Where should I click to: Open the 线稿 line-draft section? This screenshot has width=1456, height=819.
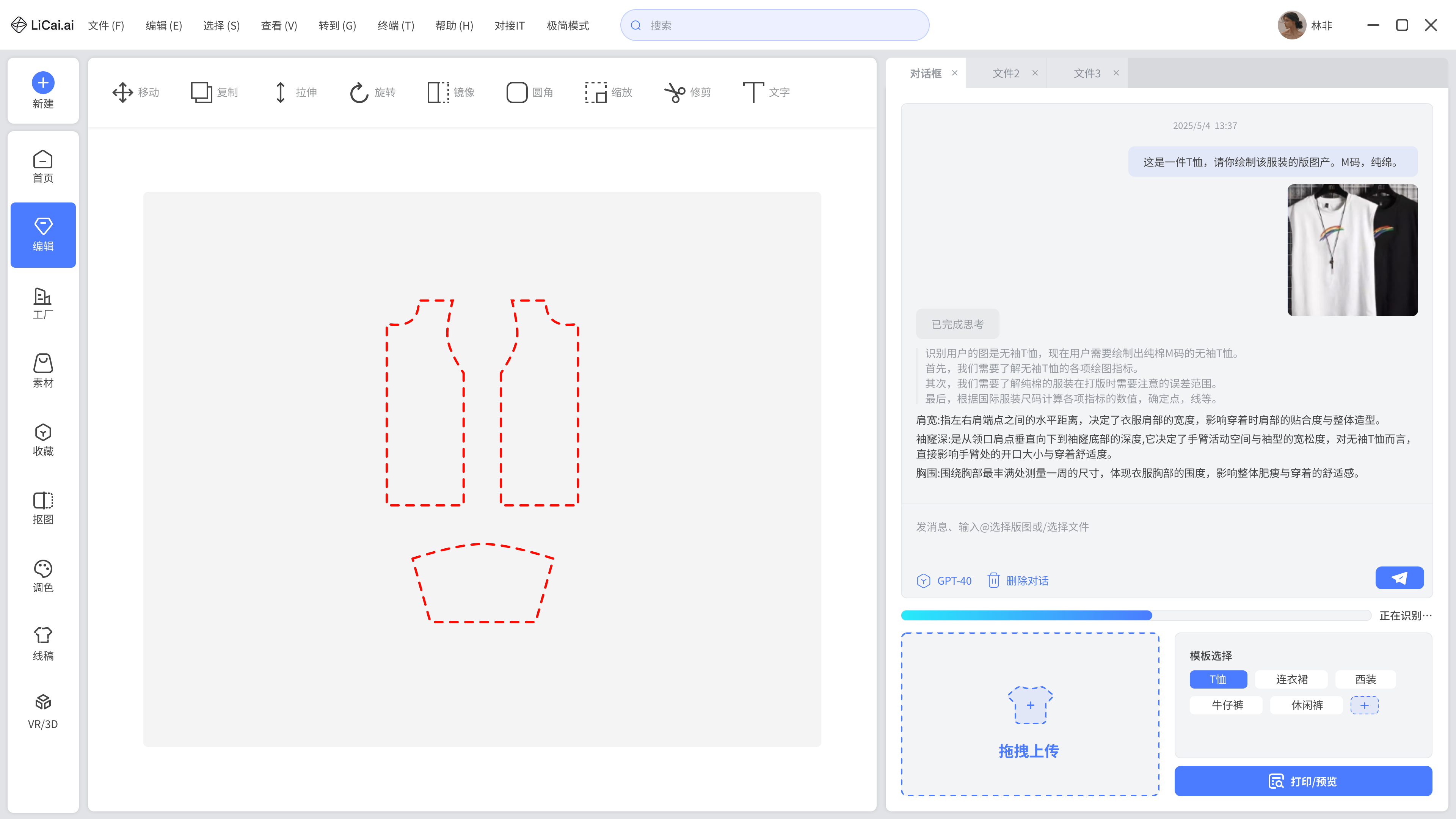tap(43, 644)
